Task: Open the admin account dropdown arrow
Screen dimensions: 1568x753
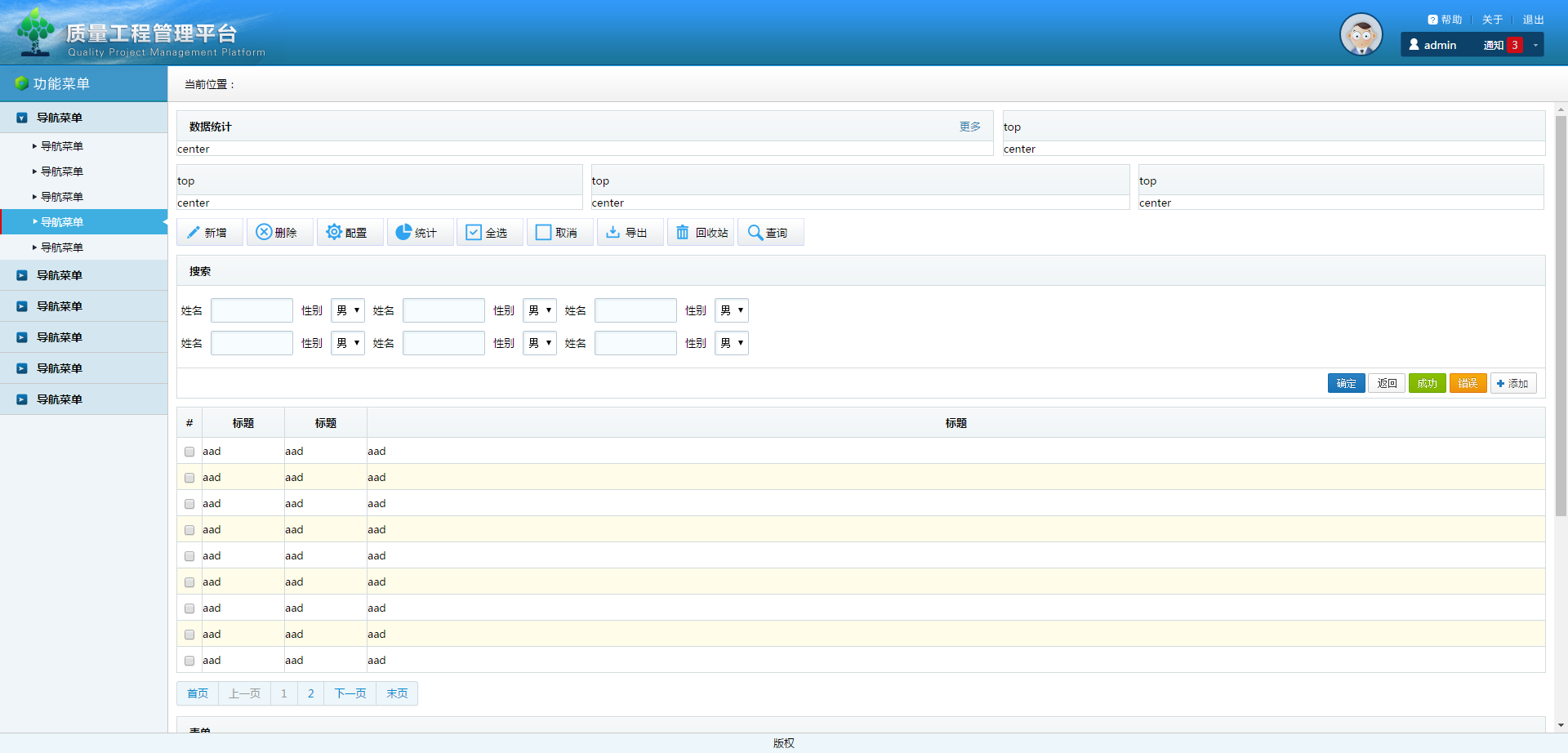Action: (1535, 45)
